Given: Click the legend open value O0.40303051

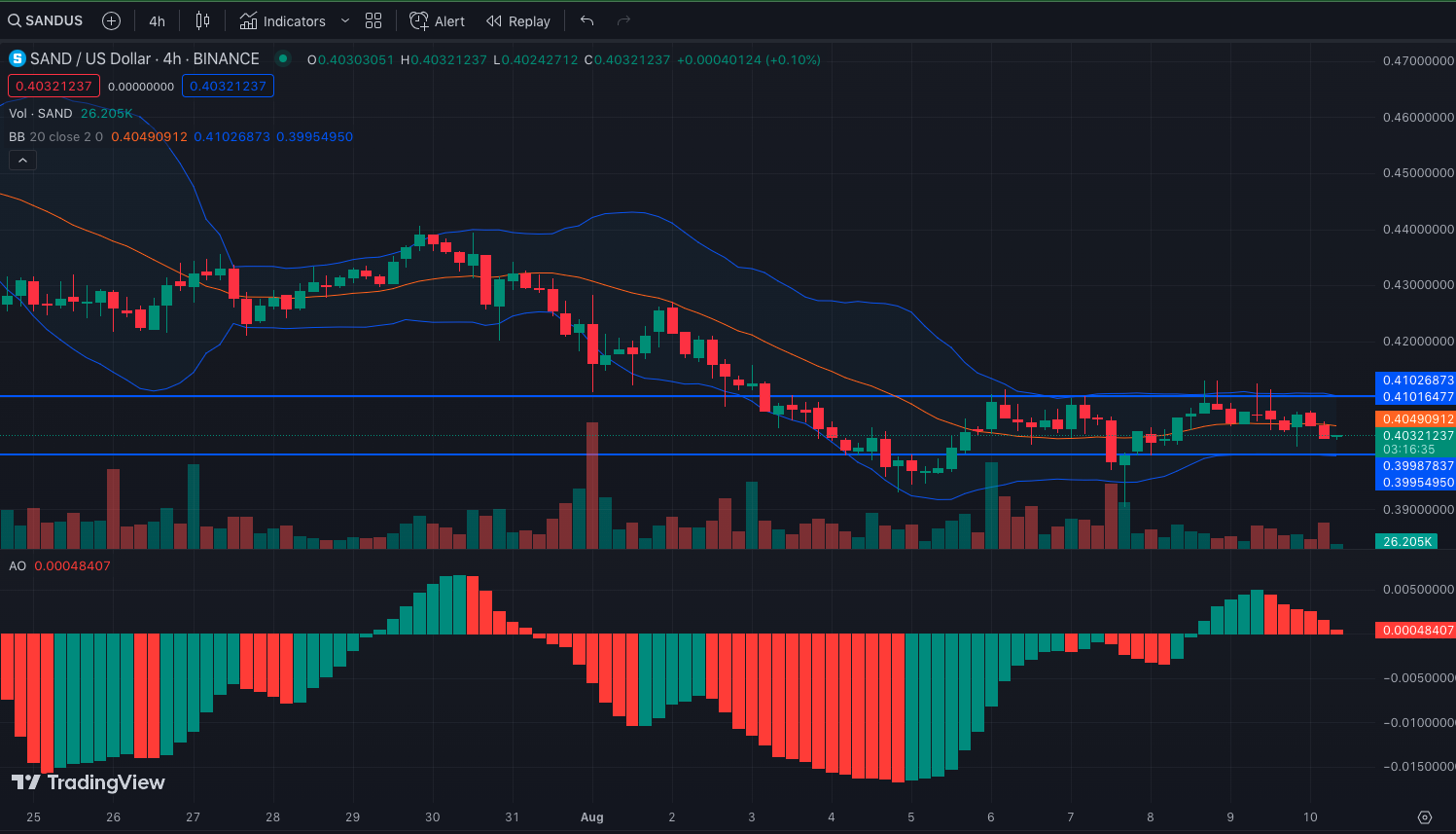Looking at the screenshot, I should tap(350, 59).
